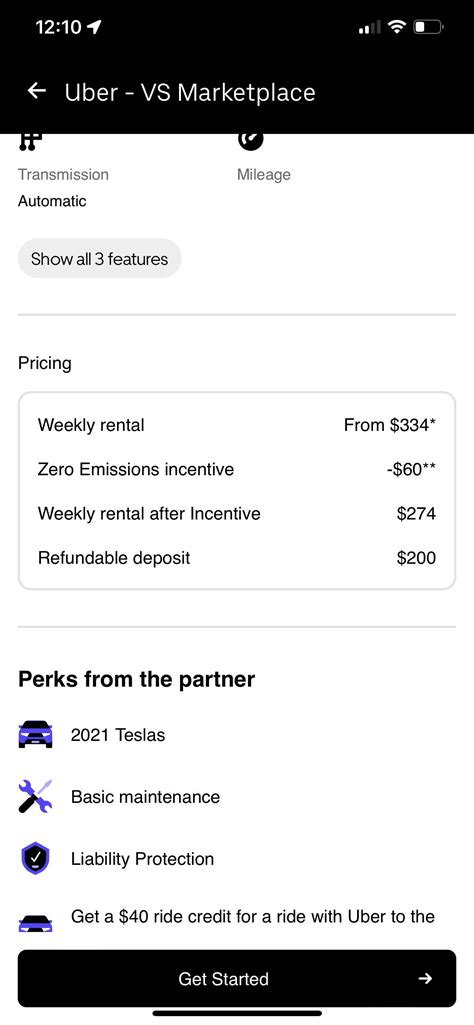Tap the 2021 Teslas car icon
Image resolution: width=474 pixels, height=1025 pixels.
click(35, 734)
